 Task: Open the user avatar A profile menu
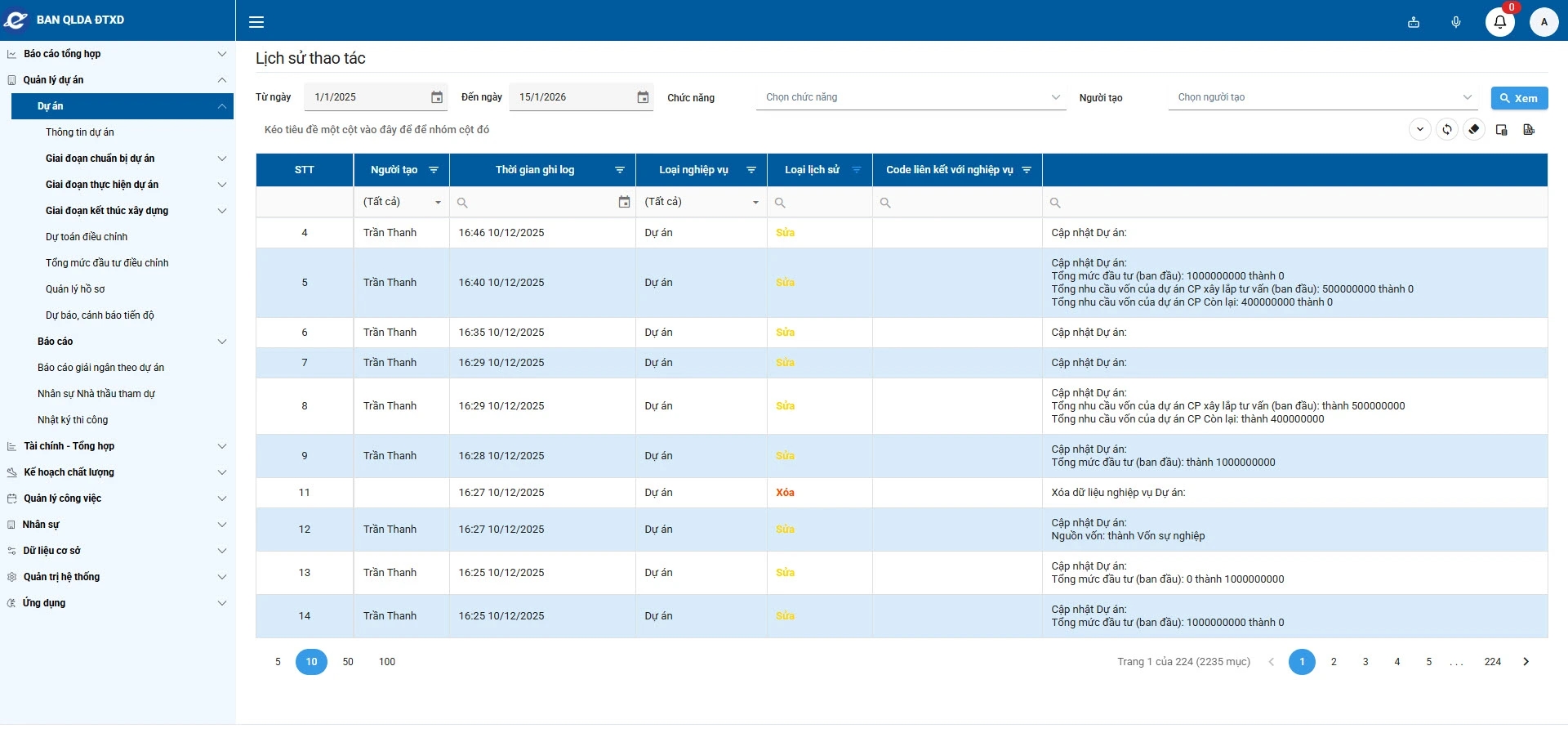coord(1543,22)
